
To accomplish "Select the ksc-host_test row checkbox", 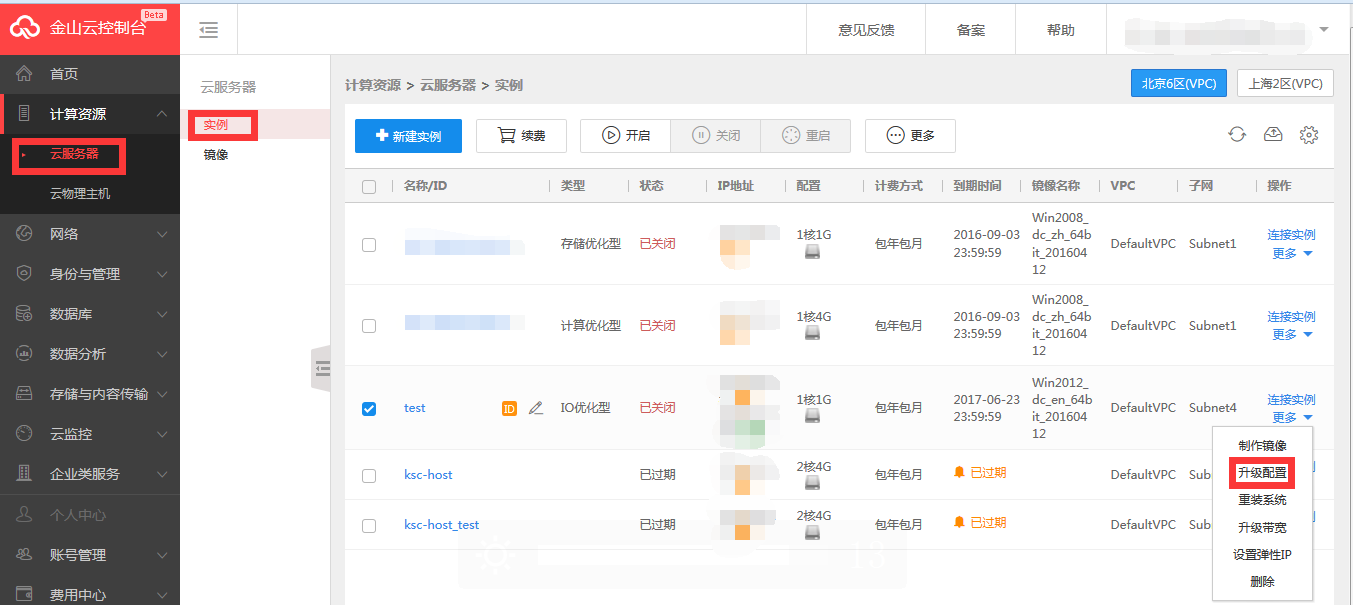I will click(369, 525).
